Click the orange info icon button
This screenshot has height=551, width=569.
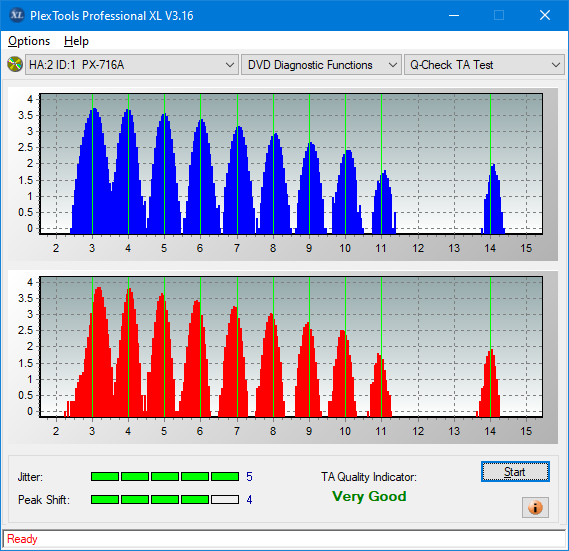(x=535, y=507)
